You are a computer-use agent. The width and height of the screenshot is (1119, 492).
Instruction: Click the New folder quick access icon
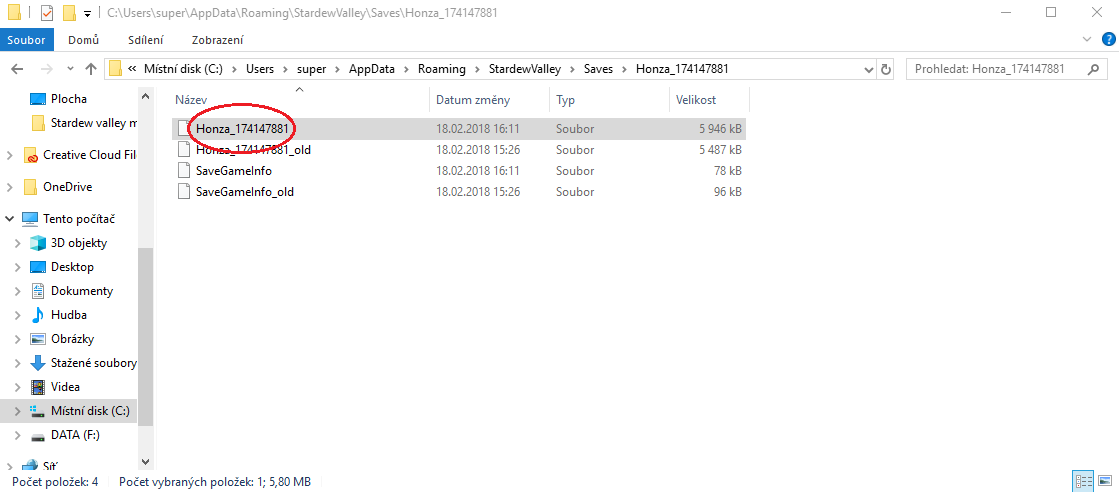coord(69,13)
